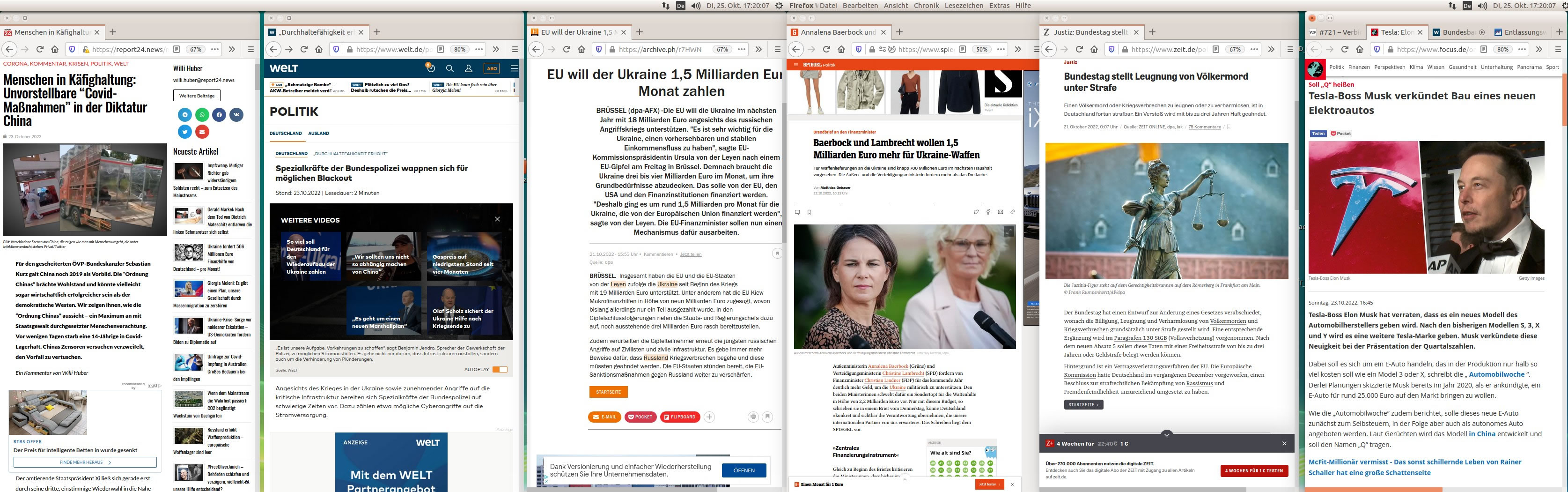
Task: Go back in the welt.de window
Action: (x=273, y=49)
